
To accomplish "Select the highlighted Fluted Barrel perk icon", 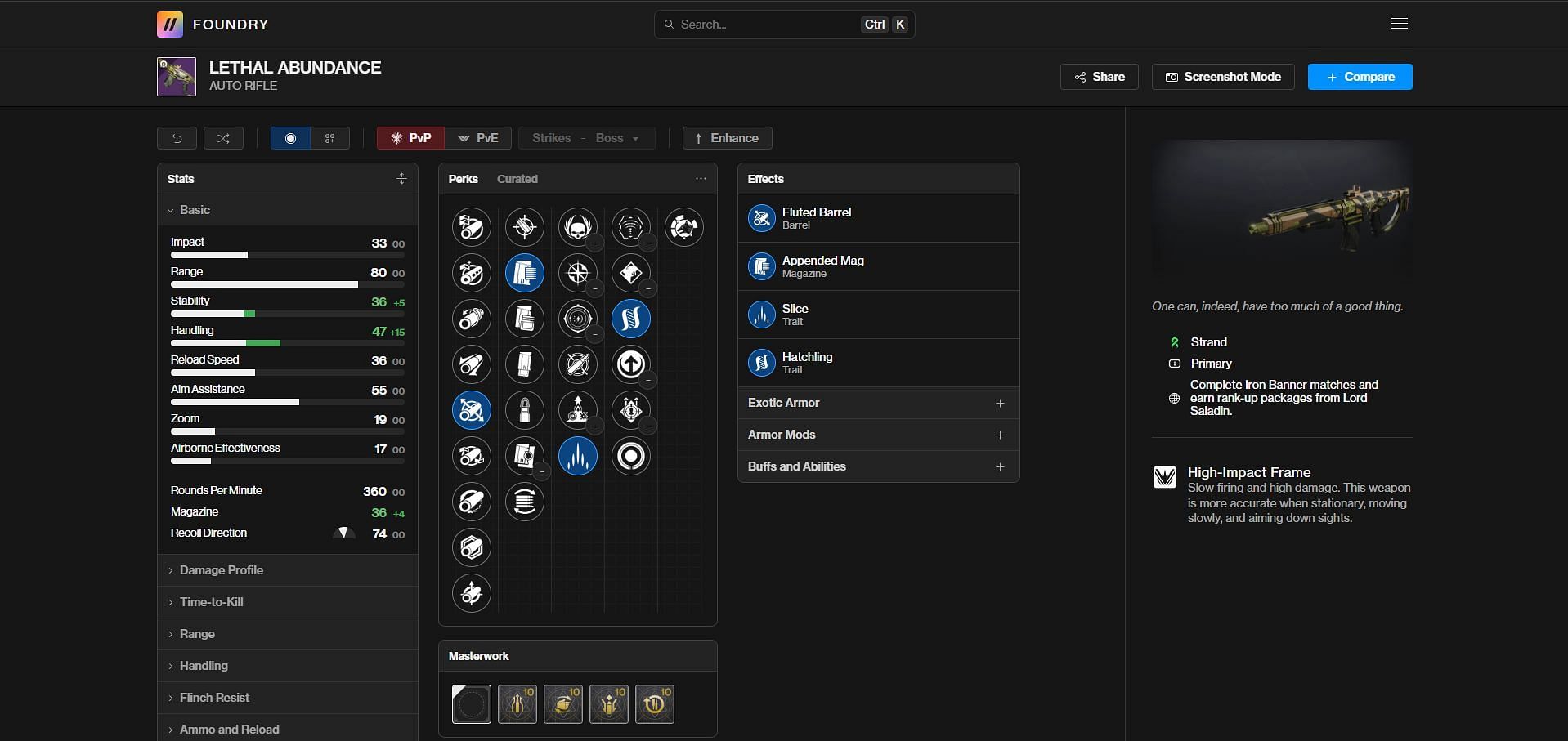I will tap(471, 410).
